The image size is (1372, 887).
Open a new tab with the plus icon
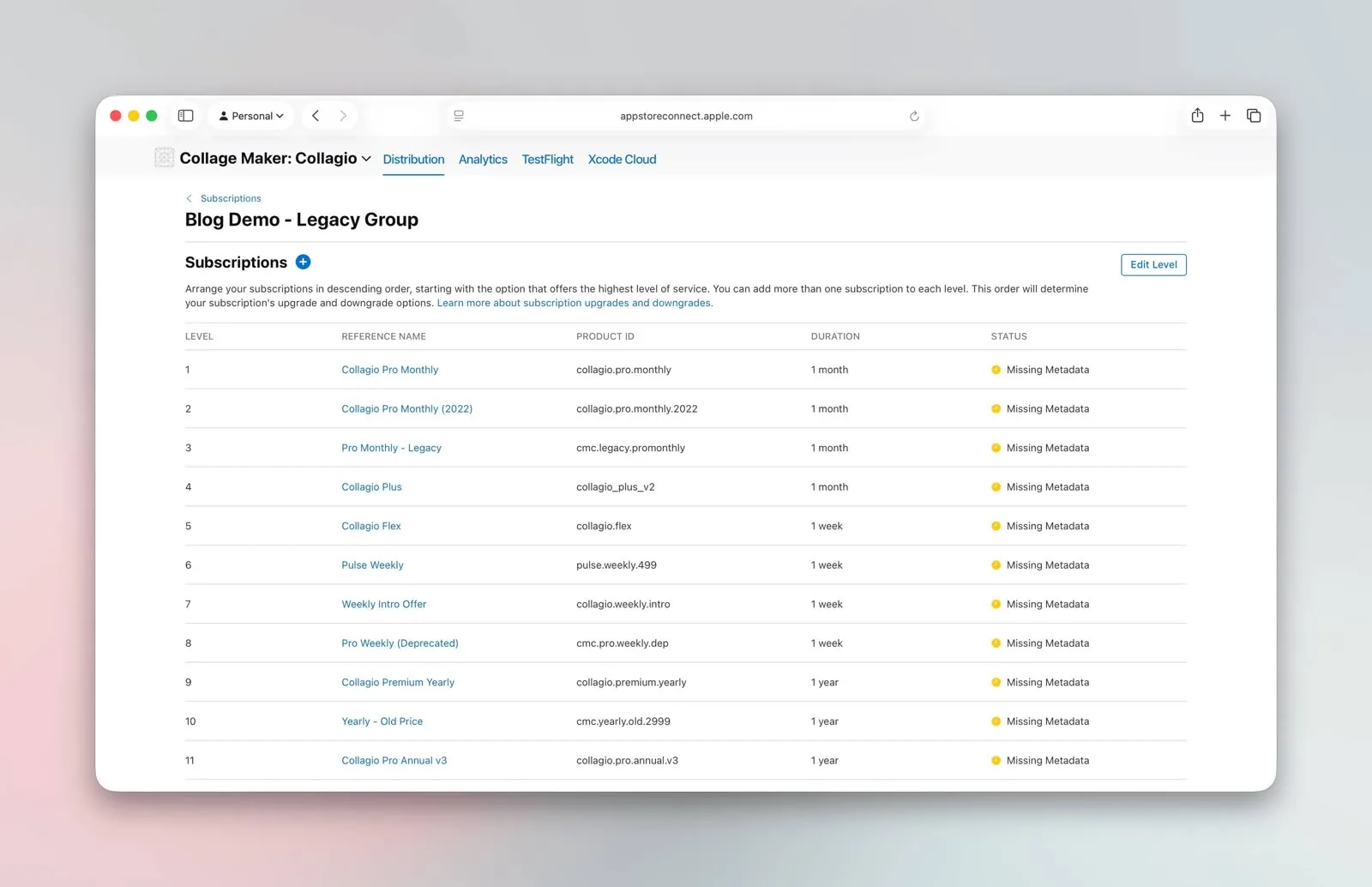(x=1225, y=116)
